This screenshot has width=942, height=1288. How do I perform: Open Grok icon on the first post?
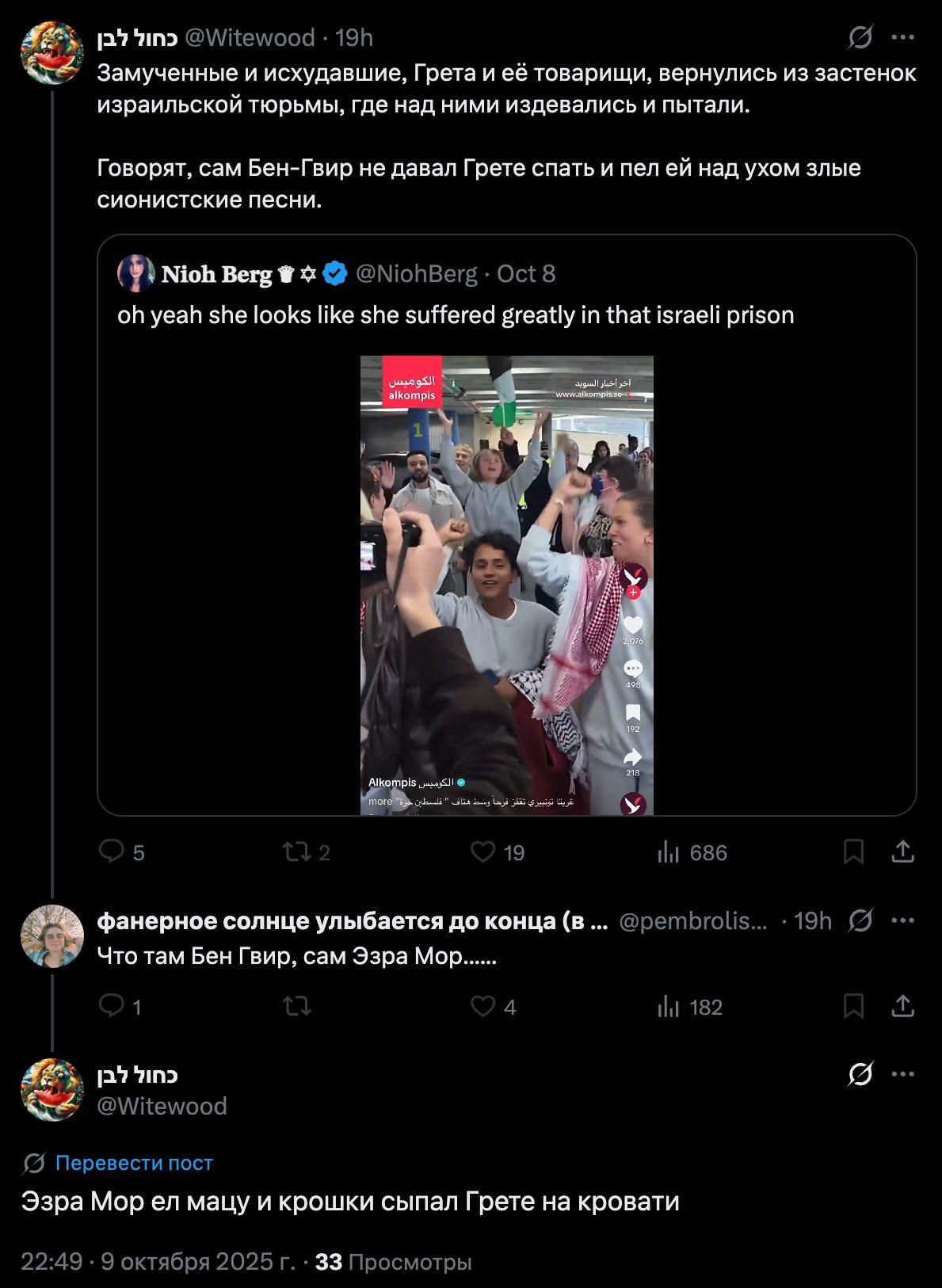860,37
